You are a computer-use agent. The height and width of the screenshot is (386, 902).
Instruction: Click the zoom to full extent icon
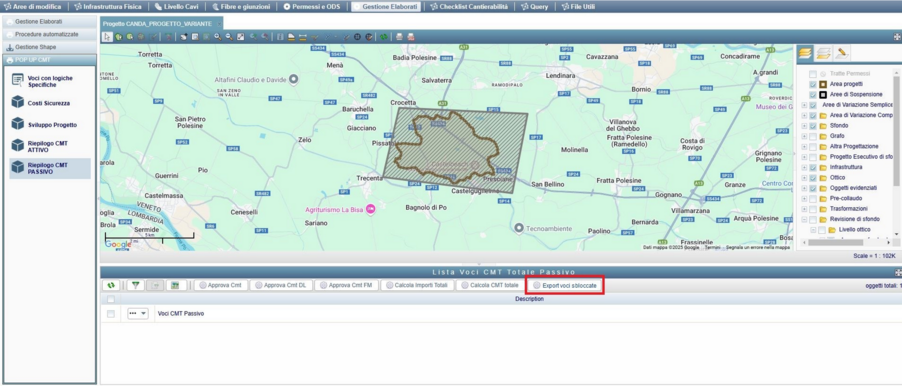[240, 37]
